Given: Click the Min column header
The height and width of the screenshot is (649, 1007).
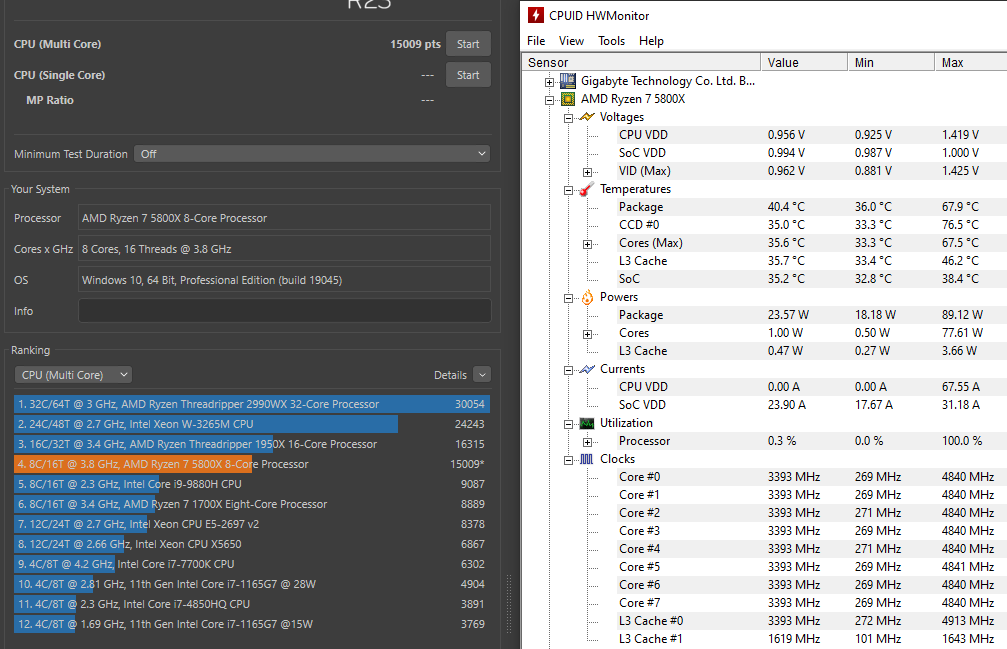Looking at the screenshot, I should pyautogui.click(x=891, y=62).
